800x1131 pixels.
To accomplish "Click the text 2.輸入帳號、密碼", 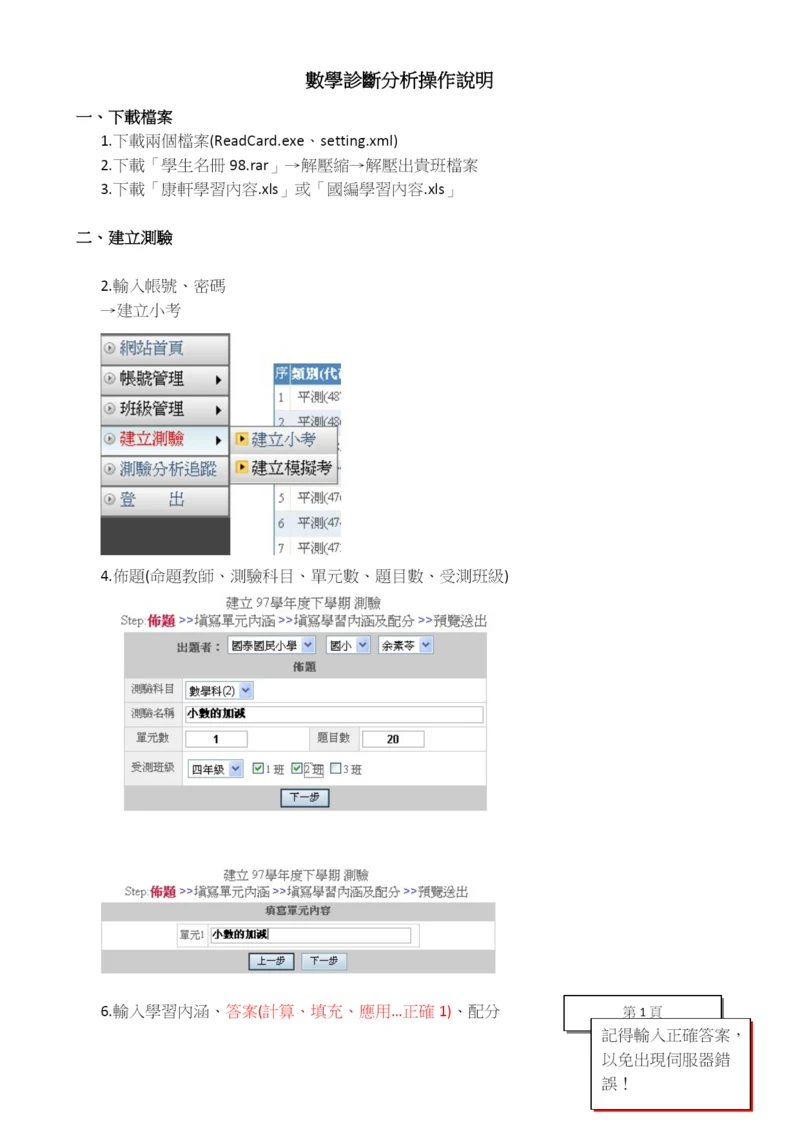I will click(163, 286).
